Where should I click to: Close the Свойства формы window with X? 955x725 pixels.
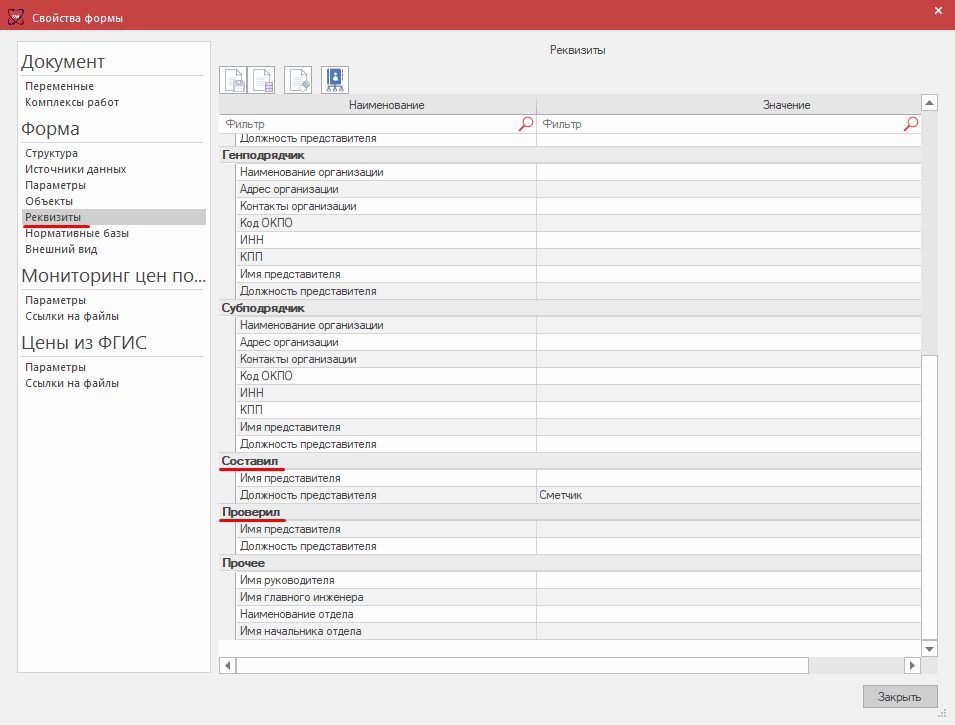coord(937,11)
